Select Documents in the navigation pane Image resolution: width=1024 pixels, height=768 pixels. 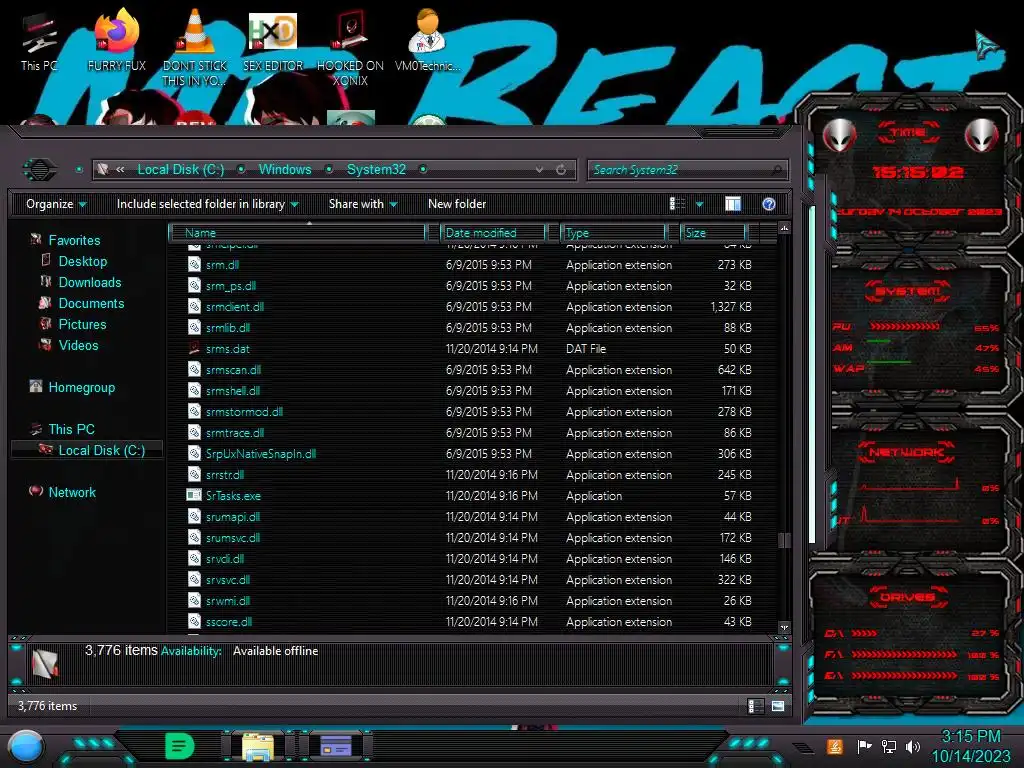click(91, 303)
